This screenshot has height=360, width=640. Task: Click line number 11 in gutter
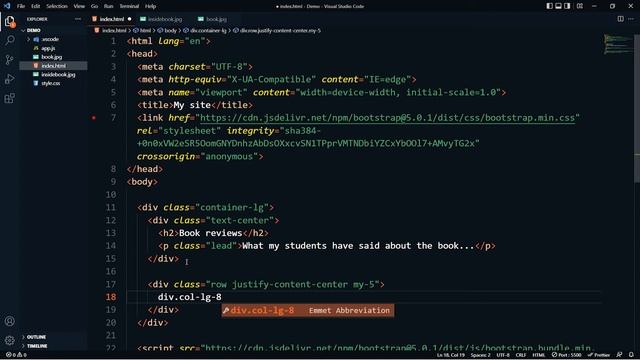[111, 207]
